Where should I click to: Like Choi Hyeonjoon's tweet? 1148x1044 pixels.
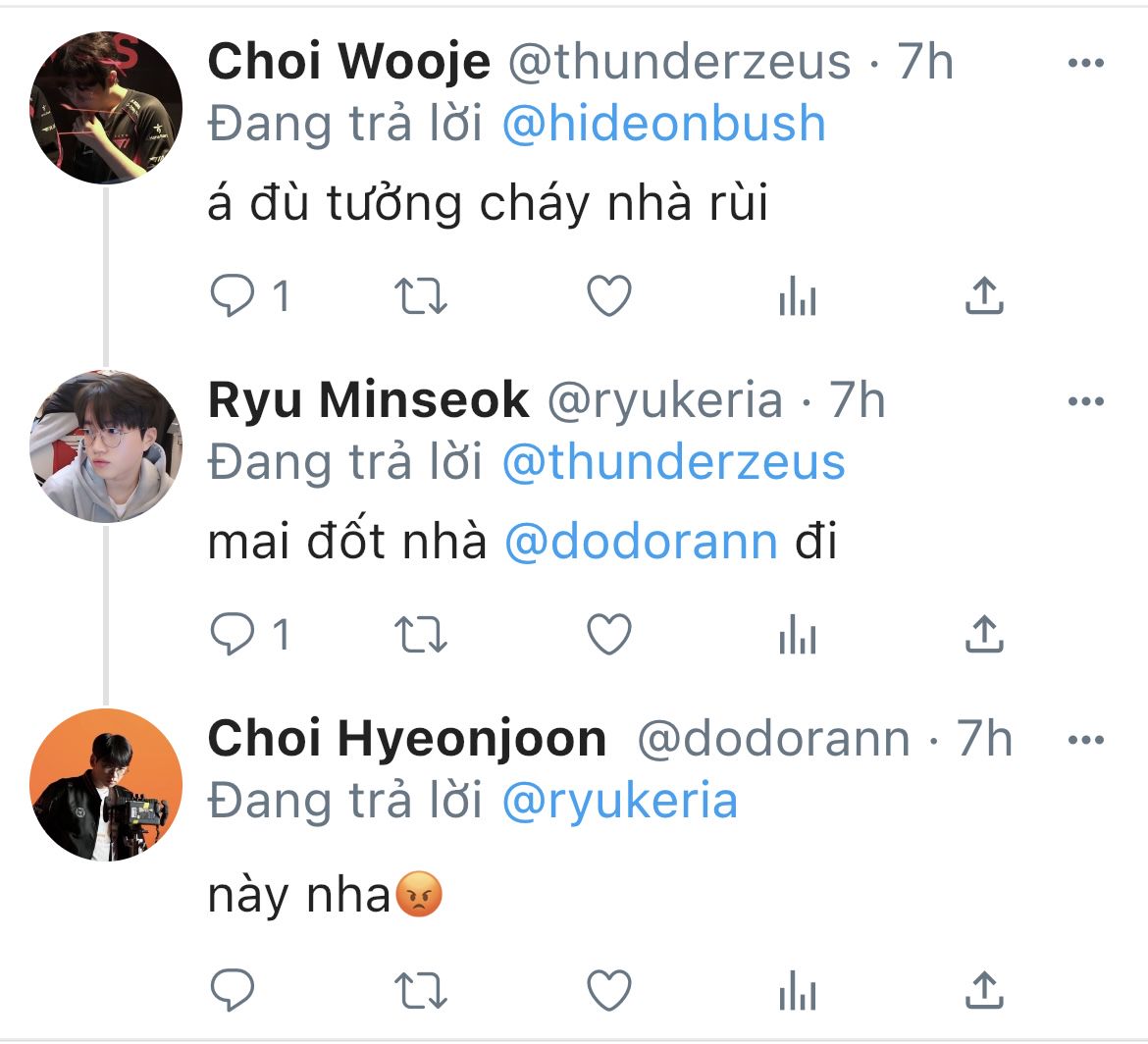click(608, 990)
